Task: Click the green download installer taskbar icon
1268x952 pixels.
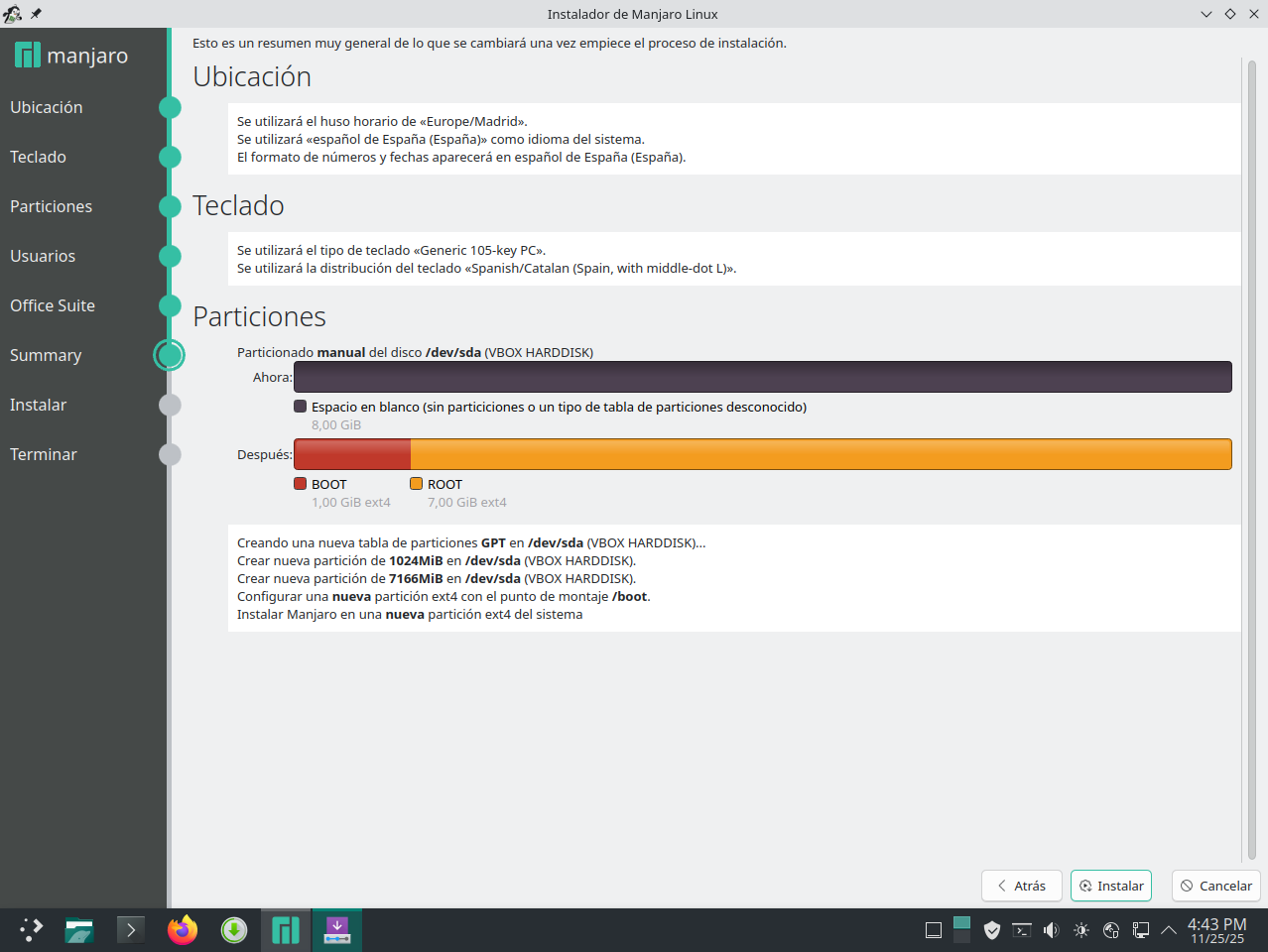Action: pos(234,930)
